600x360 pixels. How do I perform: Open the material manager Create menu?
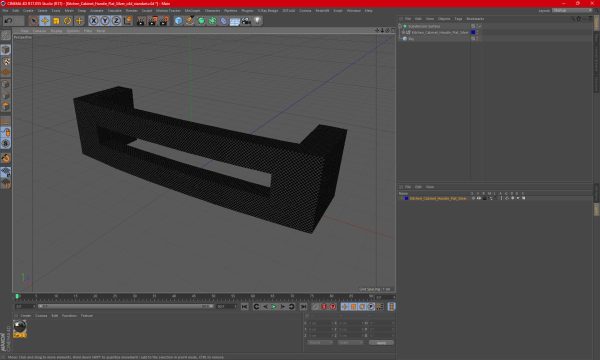(26, 316)
